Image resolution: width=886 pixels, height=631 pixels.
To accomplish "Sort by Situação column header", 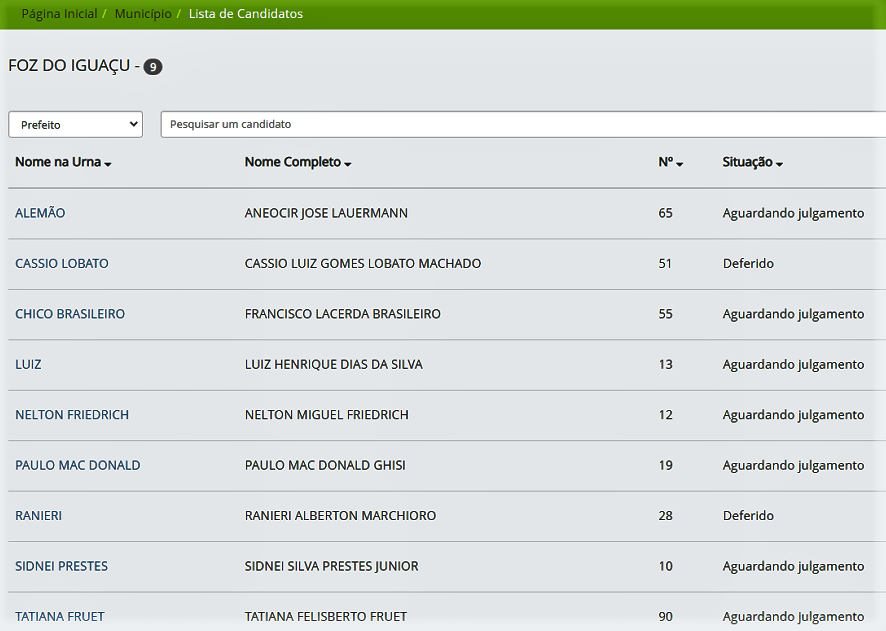I will coord(752,162).
